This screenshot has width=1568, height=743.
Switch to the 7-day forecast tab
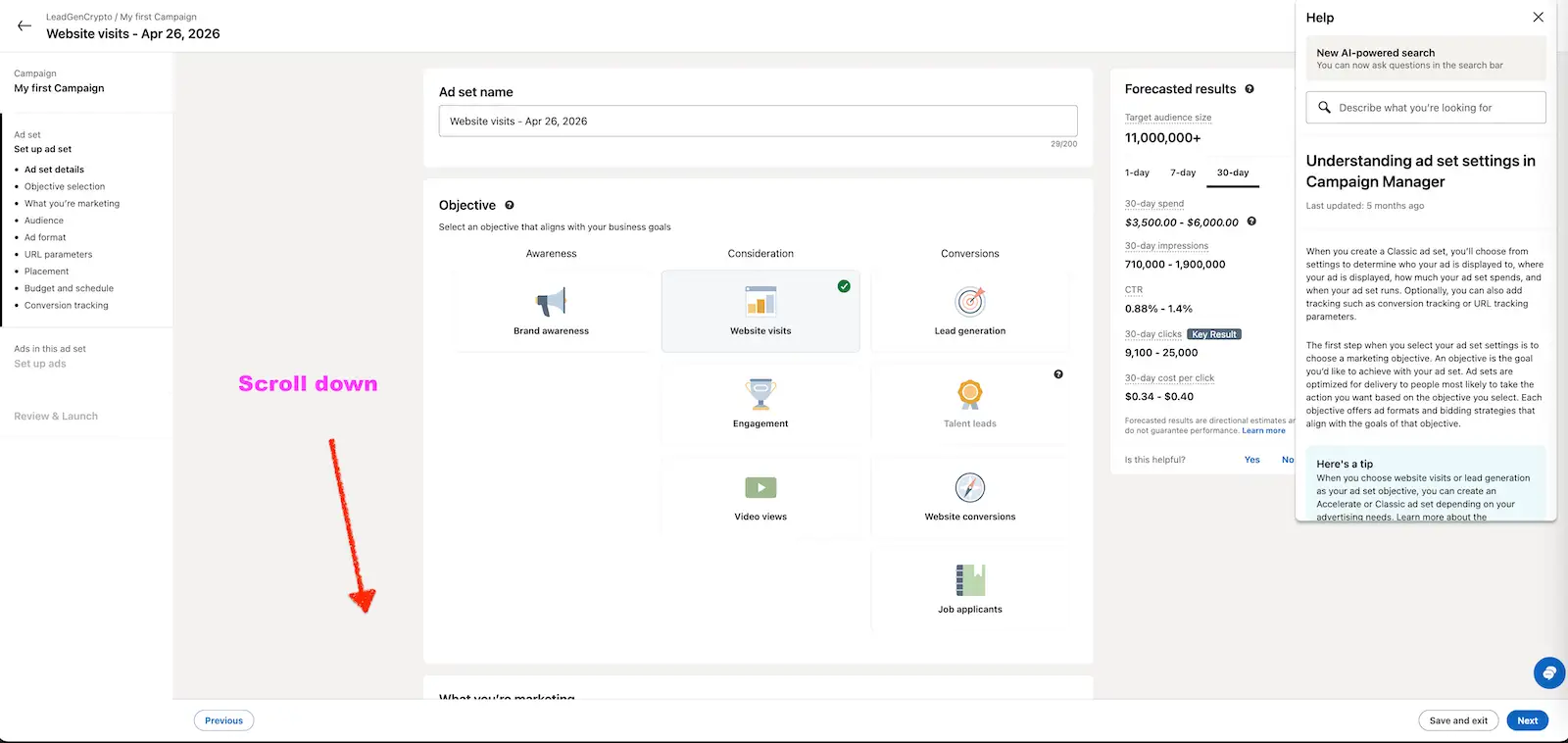point(1183,173)
